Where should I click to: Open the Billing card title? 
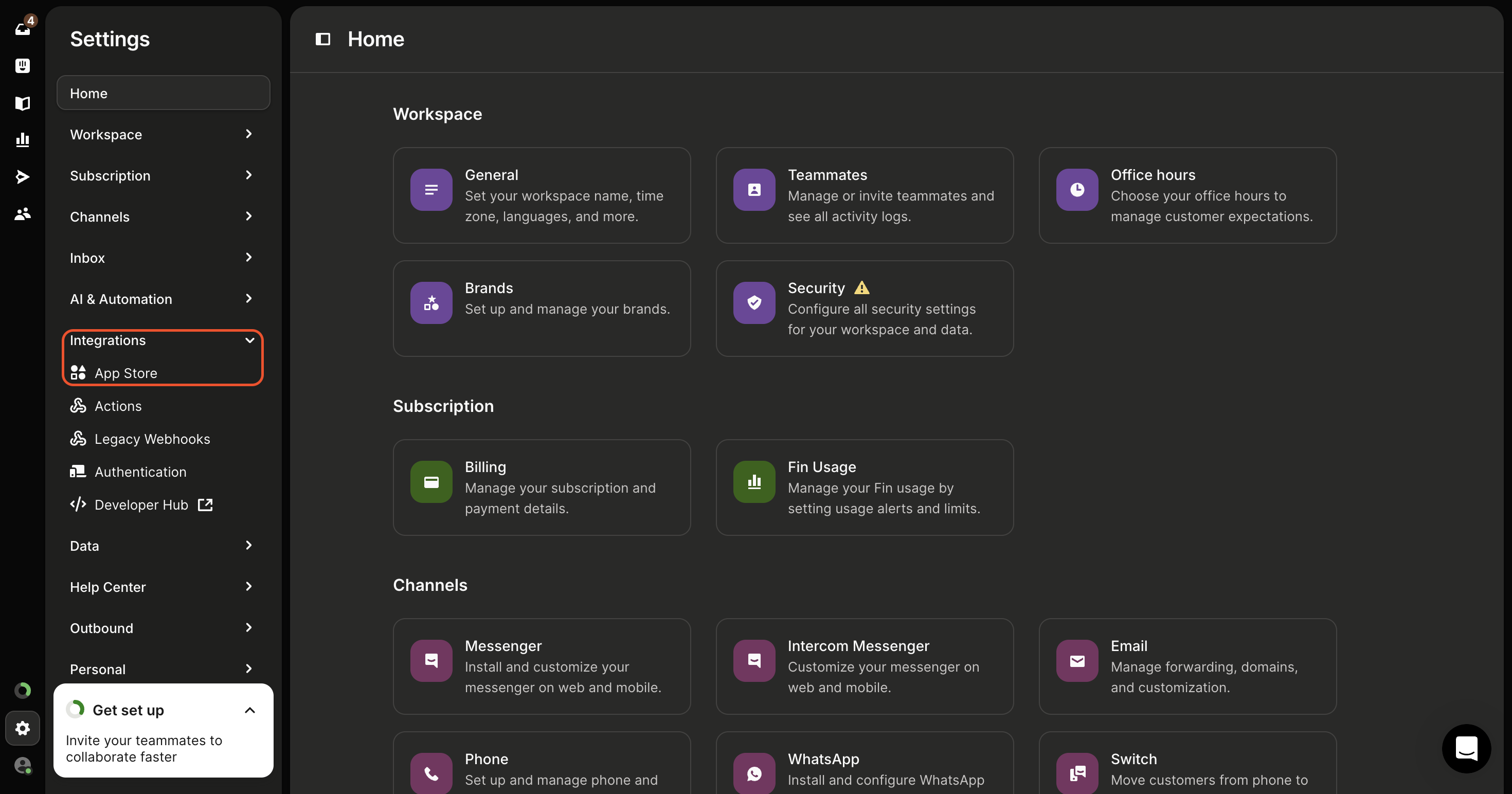click(485, 467)
